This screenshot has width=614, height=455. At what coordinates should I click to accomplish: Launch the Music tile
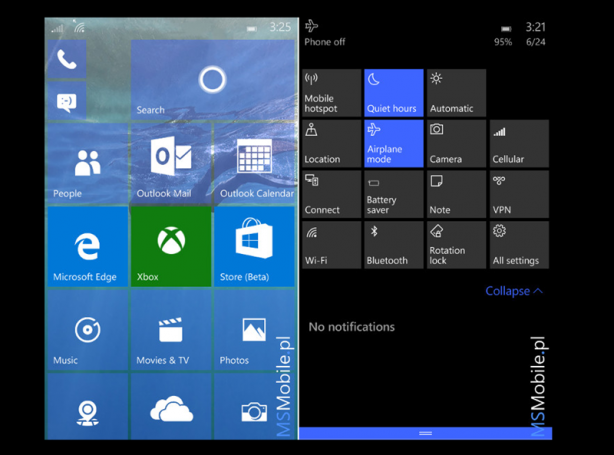click(x=87, y=330)
